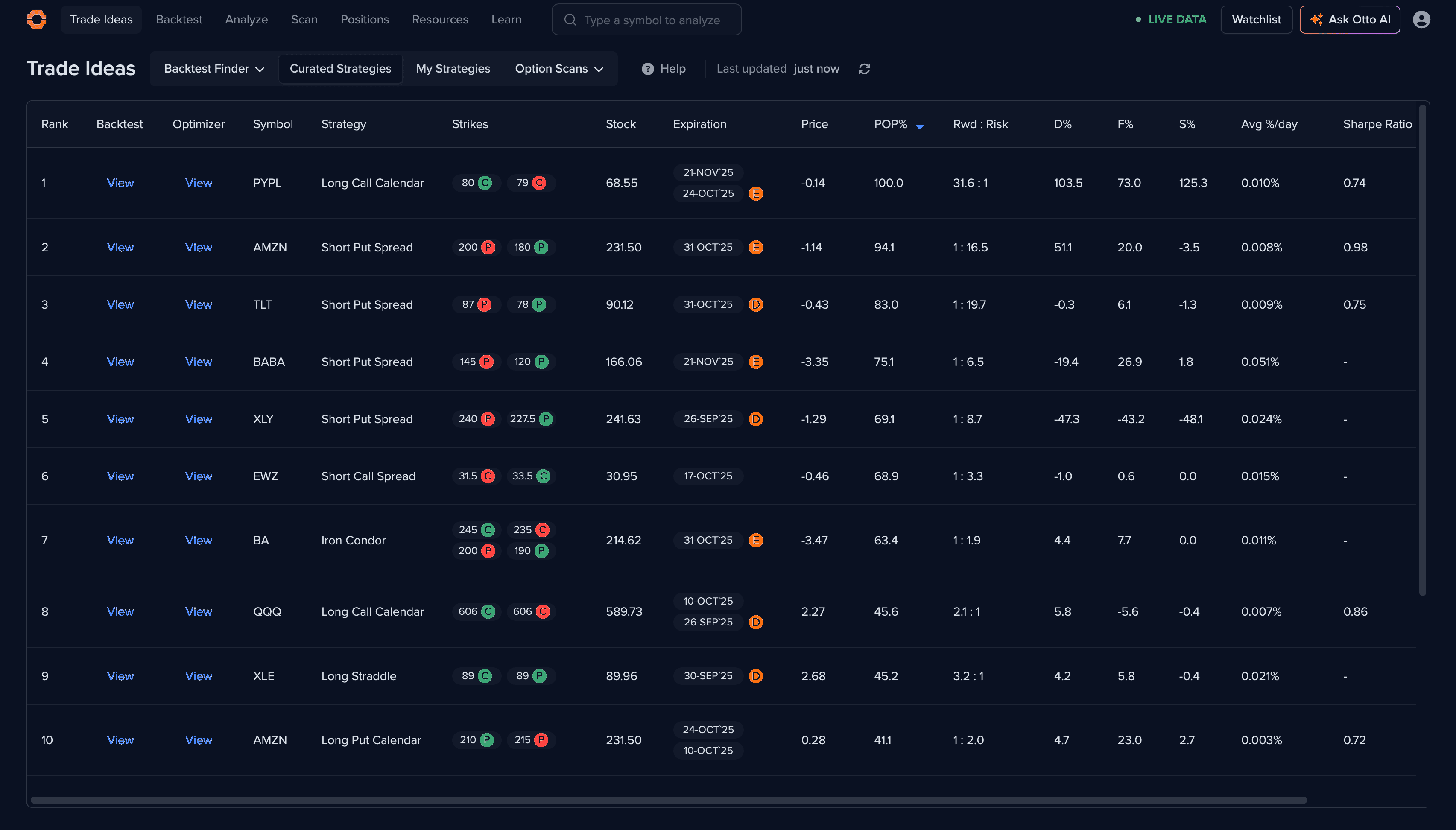The image size is (1456, 830).
Task: Open the user profile avatar icon
Action: [x=1421, y=19]
